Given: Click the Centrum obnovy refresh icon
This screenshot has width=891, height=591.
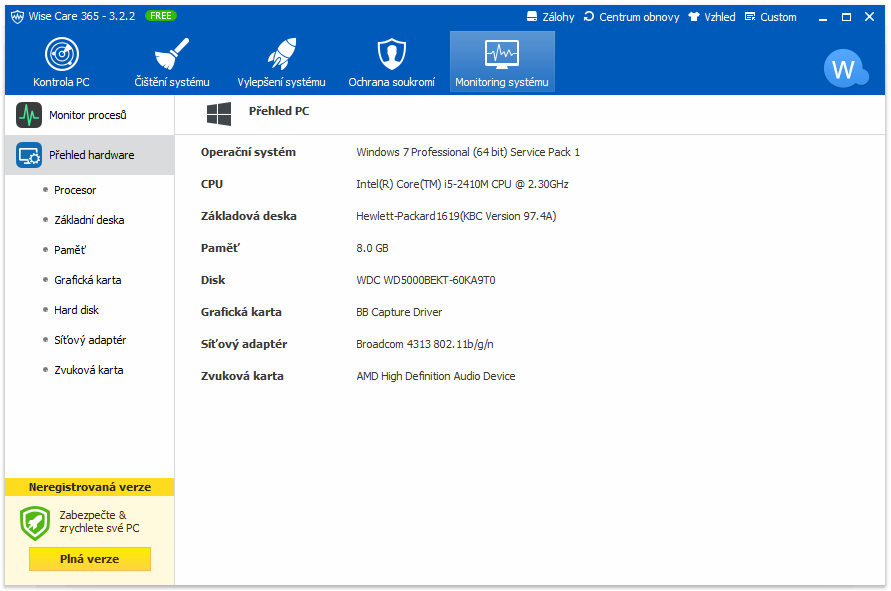Looking at the screenshot, I should (589, 16).
